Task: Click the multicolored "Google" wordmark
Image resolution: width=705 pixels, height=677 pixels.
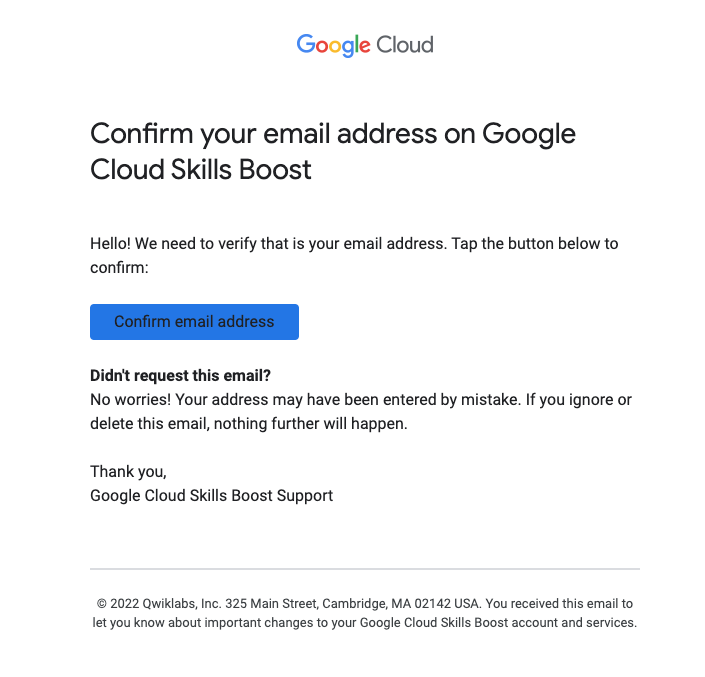Action: 333,45
